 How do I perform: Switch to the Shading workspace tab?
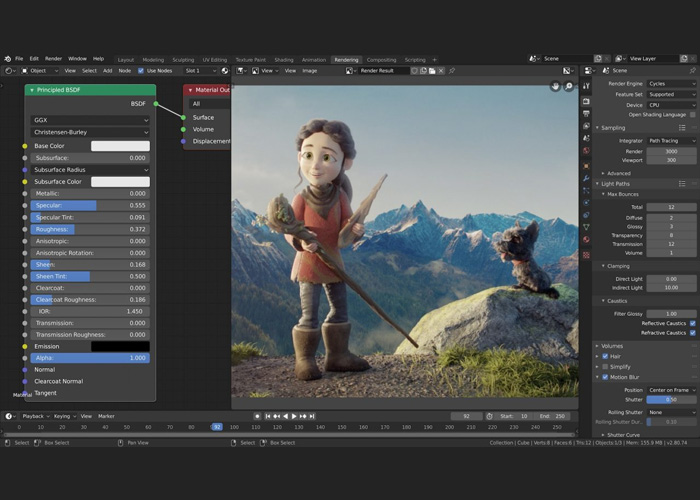[284, 59]
